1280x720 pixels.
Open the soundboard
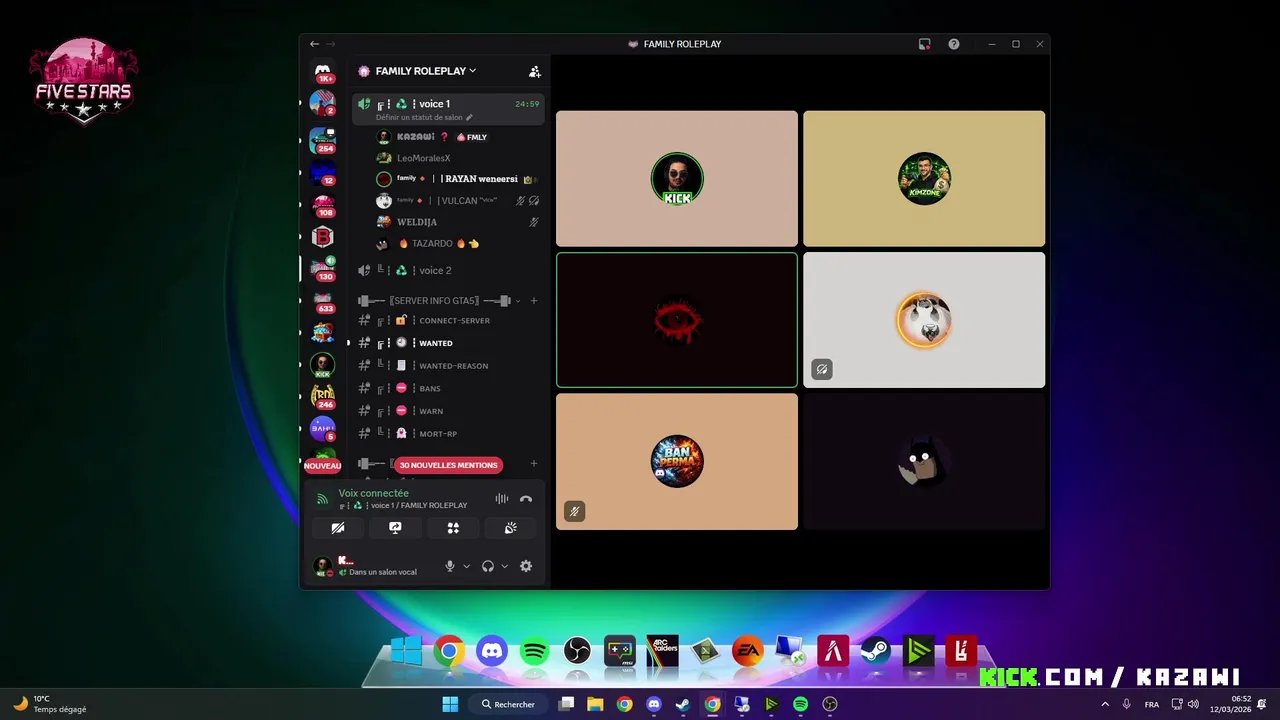click(x=511, y=528)
